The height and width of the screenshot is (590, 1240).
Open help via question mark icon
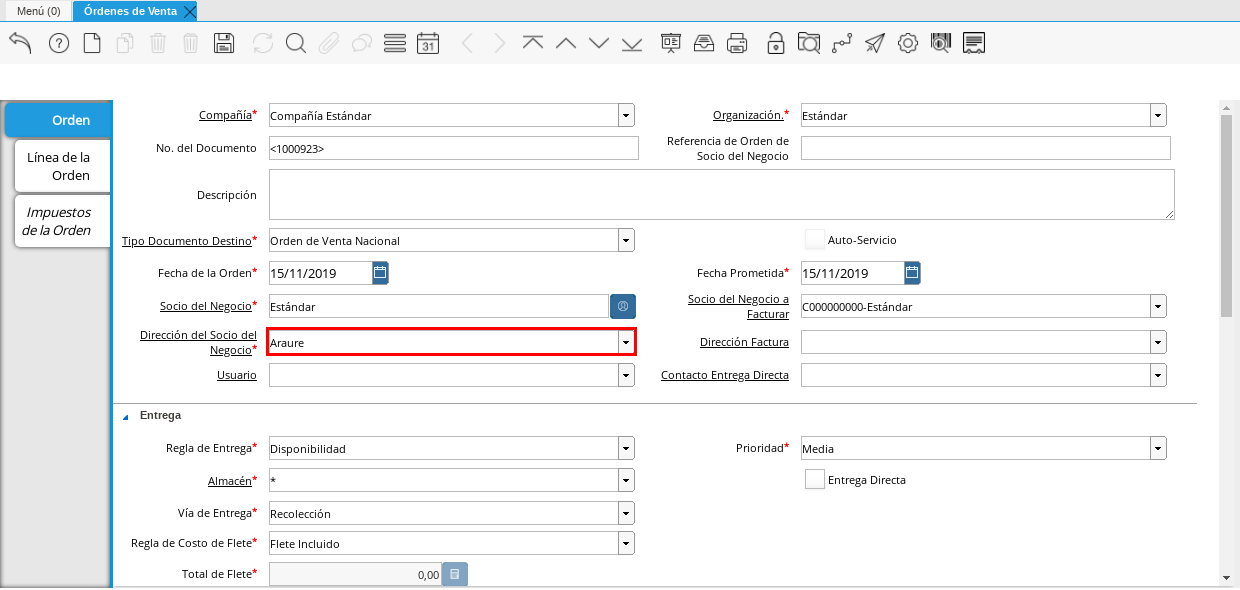(x=59, y=43)
